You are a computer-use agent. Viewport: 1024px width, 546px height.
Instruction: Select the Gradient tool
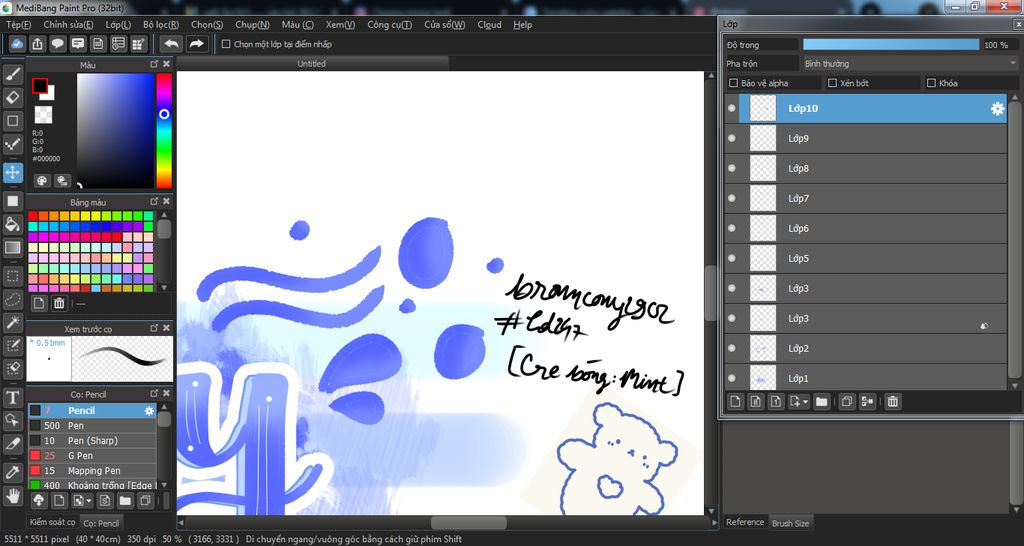pos(12,248)
